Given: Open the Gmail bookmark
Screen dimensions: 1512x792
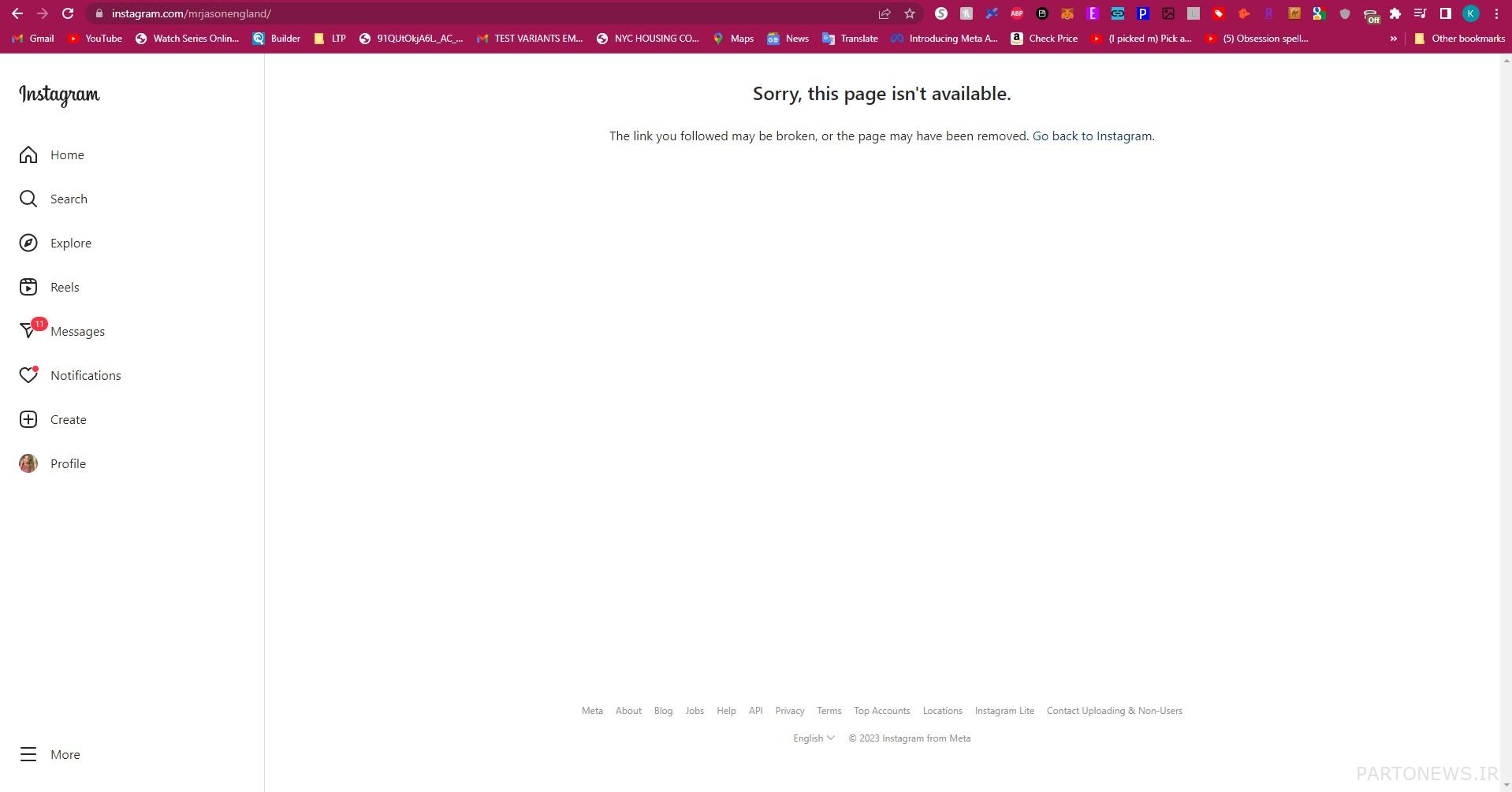Looking at the screenshot, I should coord(33,38).
